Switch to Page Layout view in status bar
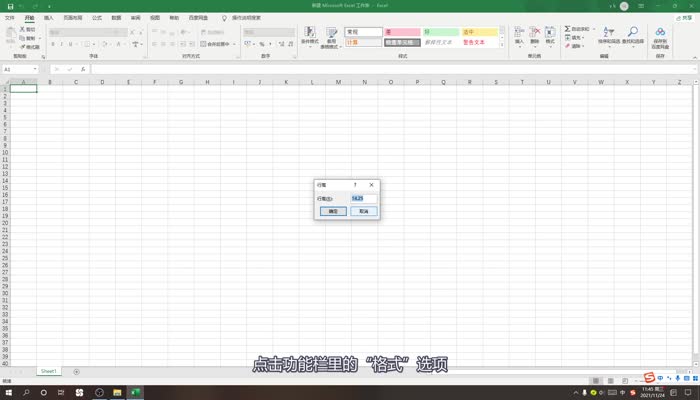Image resolution: width=700 pixels, height=400 pixels. pos(610,381)
